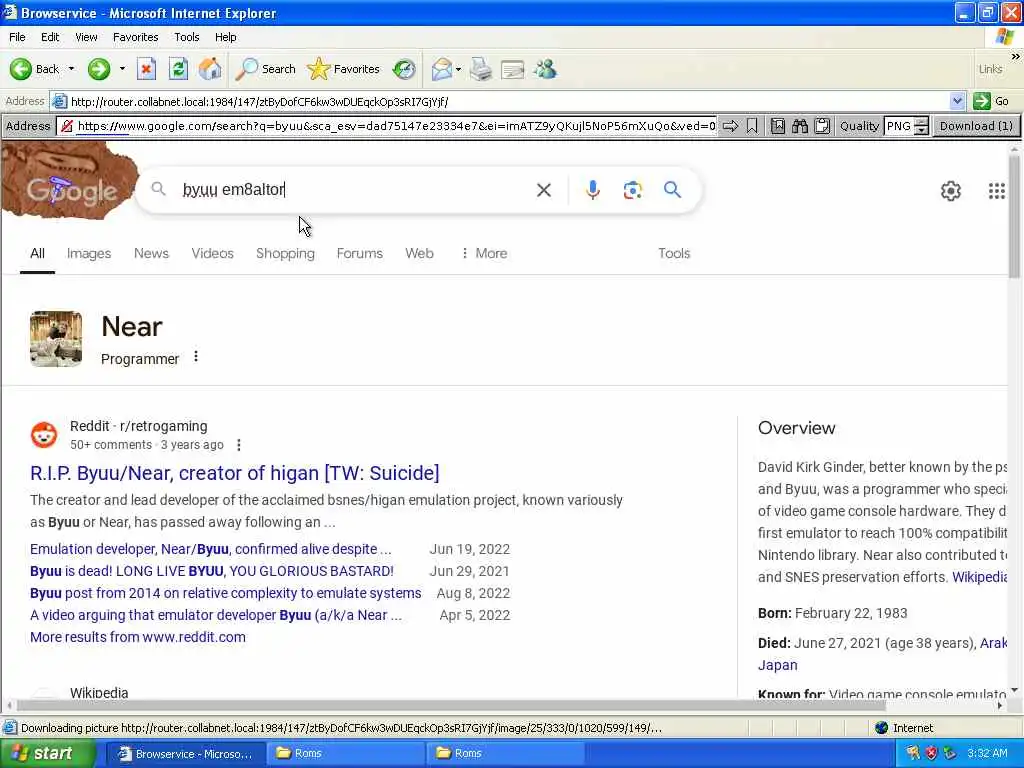
Task: Click the Download (1) button
Action: 976,126
